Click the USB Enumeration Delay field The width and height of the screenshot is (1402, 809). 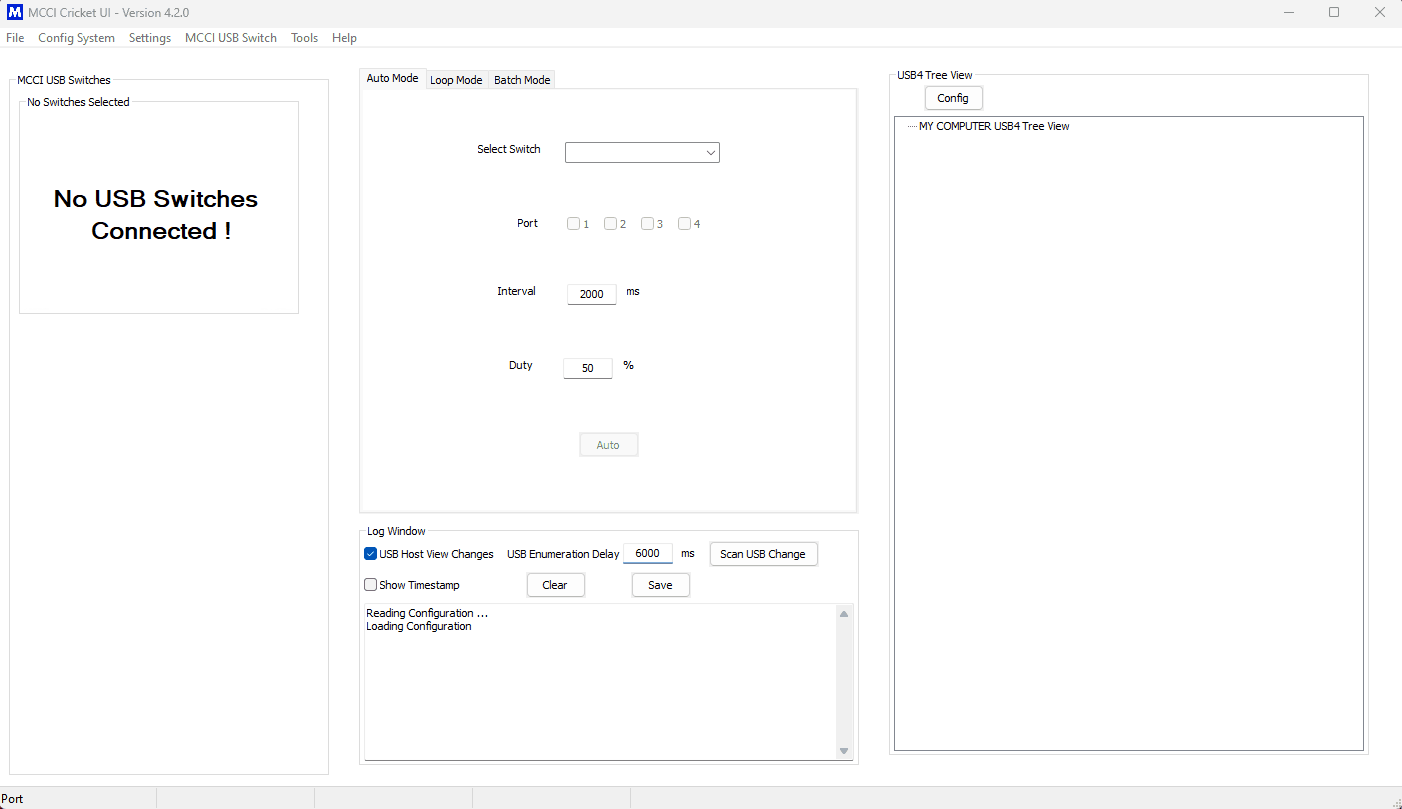(x=648, y=553)
